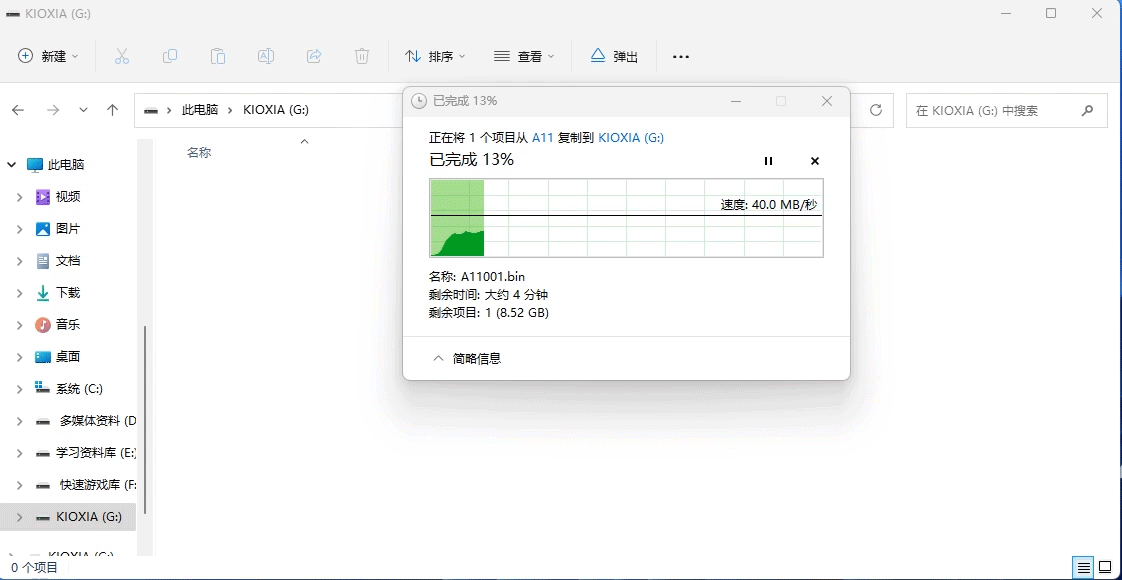Open the 排序 (Sort) dropdown
Viewport: 1122px width, 580px height.
(435, 56)
